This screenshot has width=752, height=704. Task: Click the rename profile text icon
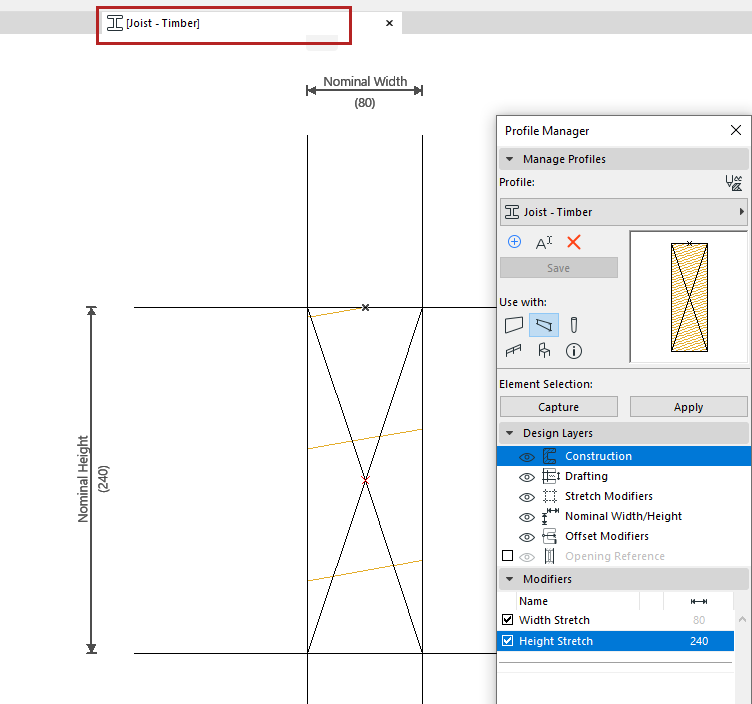tap(544, 242)
